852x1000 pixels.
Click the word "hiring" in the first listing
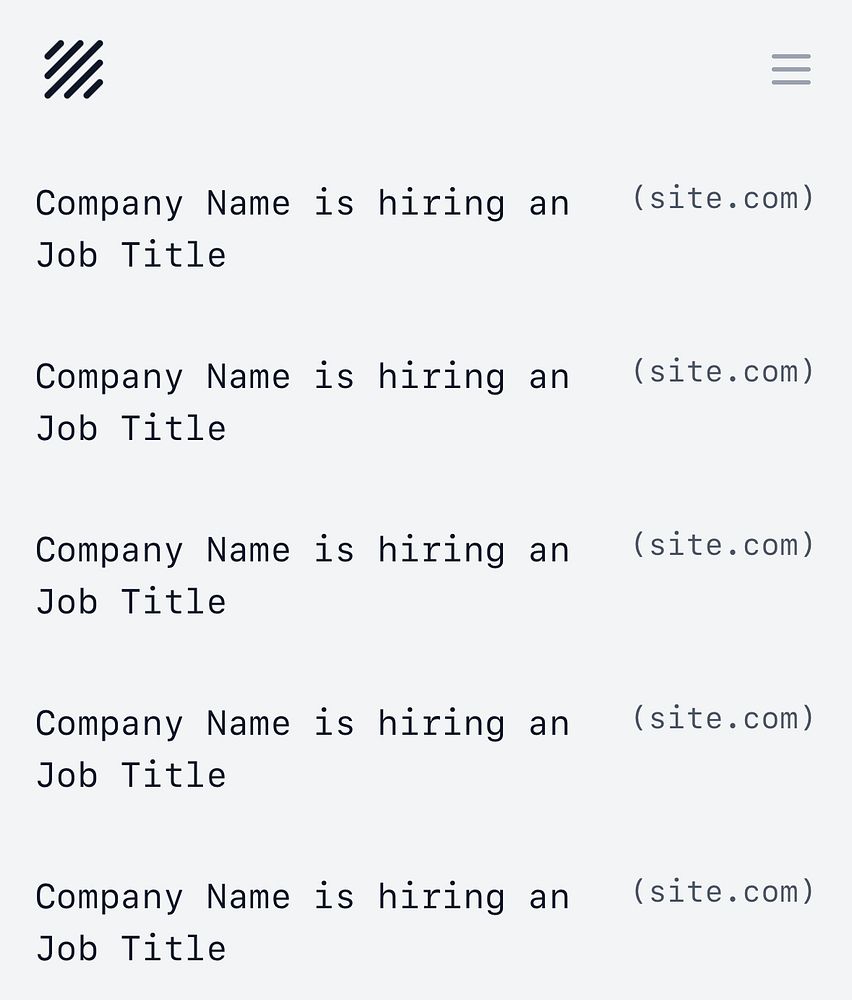pyautogui.click(x=441, y=205)
